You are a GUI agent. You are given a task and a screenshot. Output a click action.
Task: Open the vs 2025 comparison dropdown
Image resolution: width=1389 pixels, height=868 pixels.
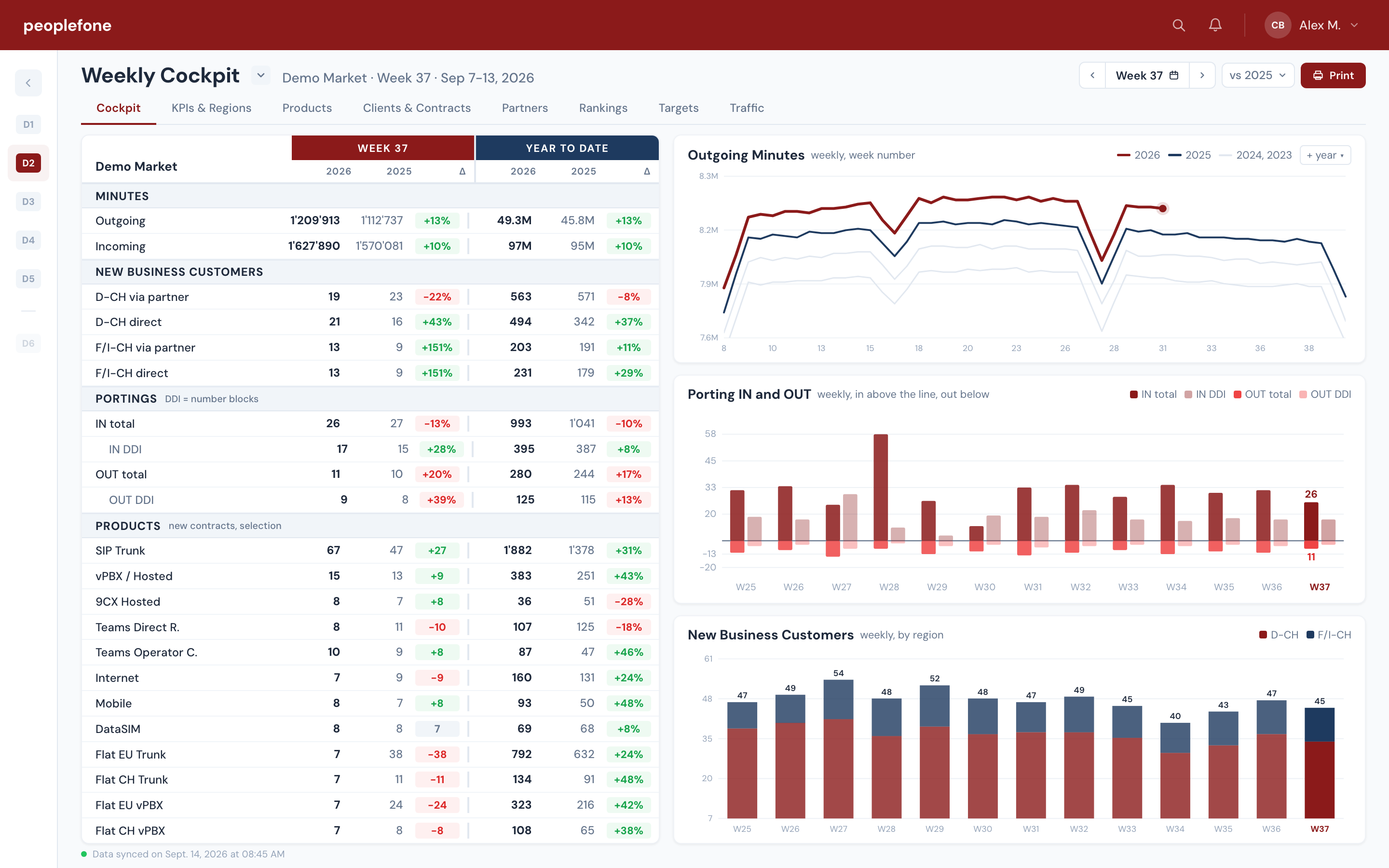pos(1257,75)
